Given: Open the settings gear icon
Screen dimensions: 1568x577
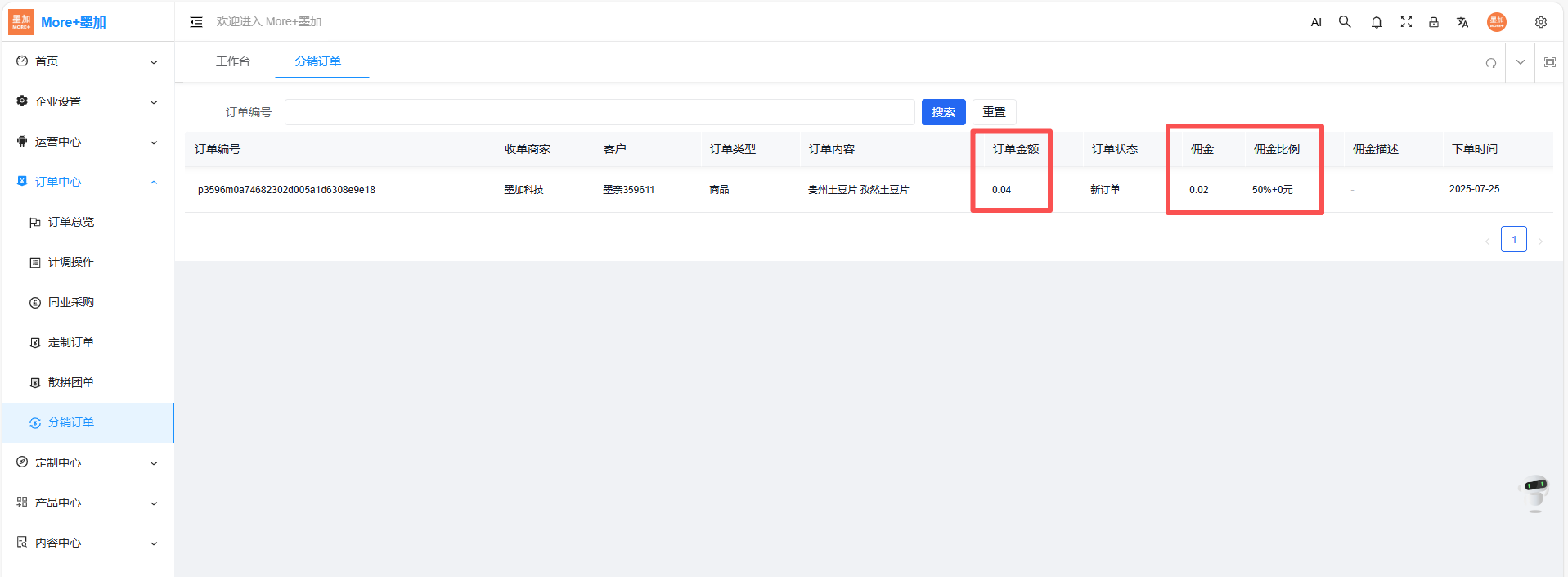Looking at the screenshot, I should pos(1541,22).
